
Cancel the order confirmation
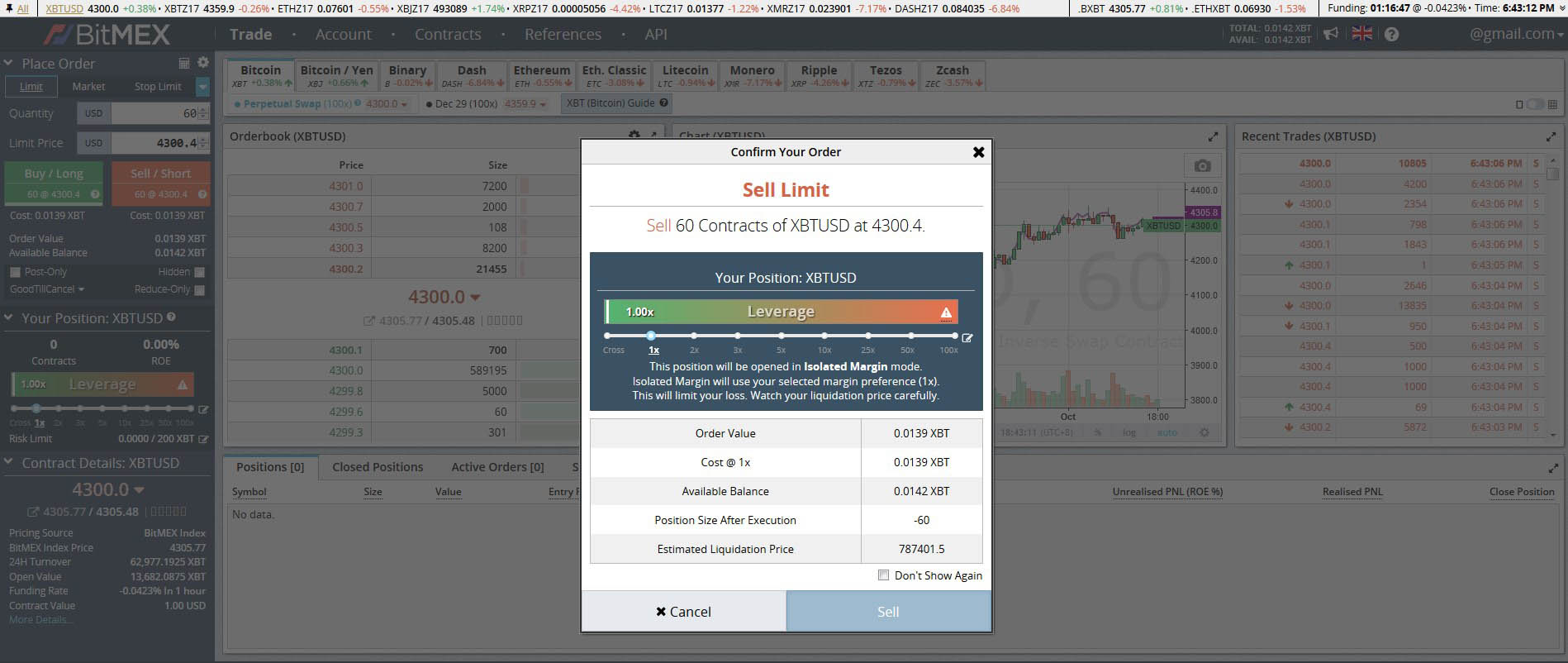tap(684, 612)
